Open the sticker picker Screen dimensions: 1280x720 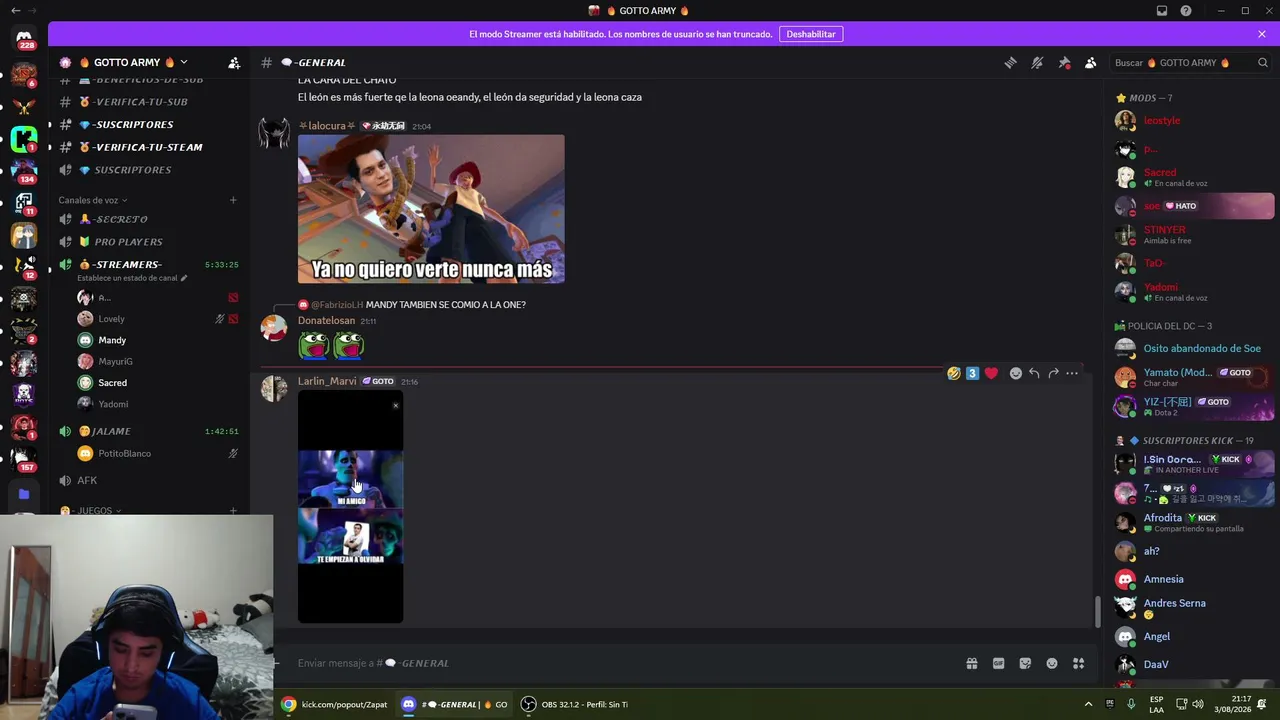tap(1025, 663)
